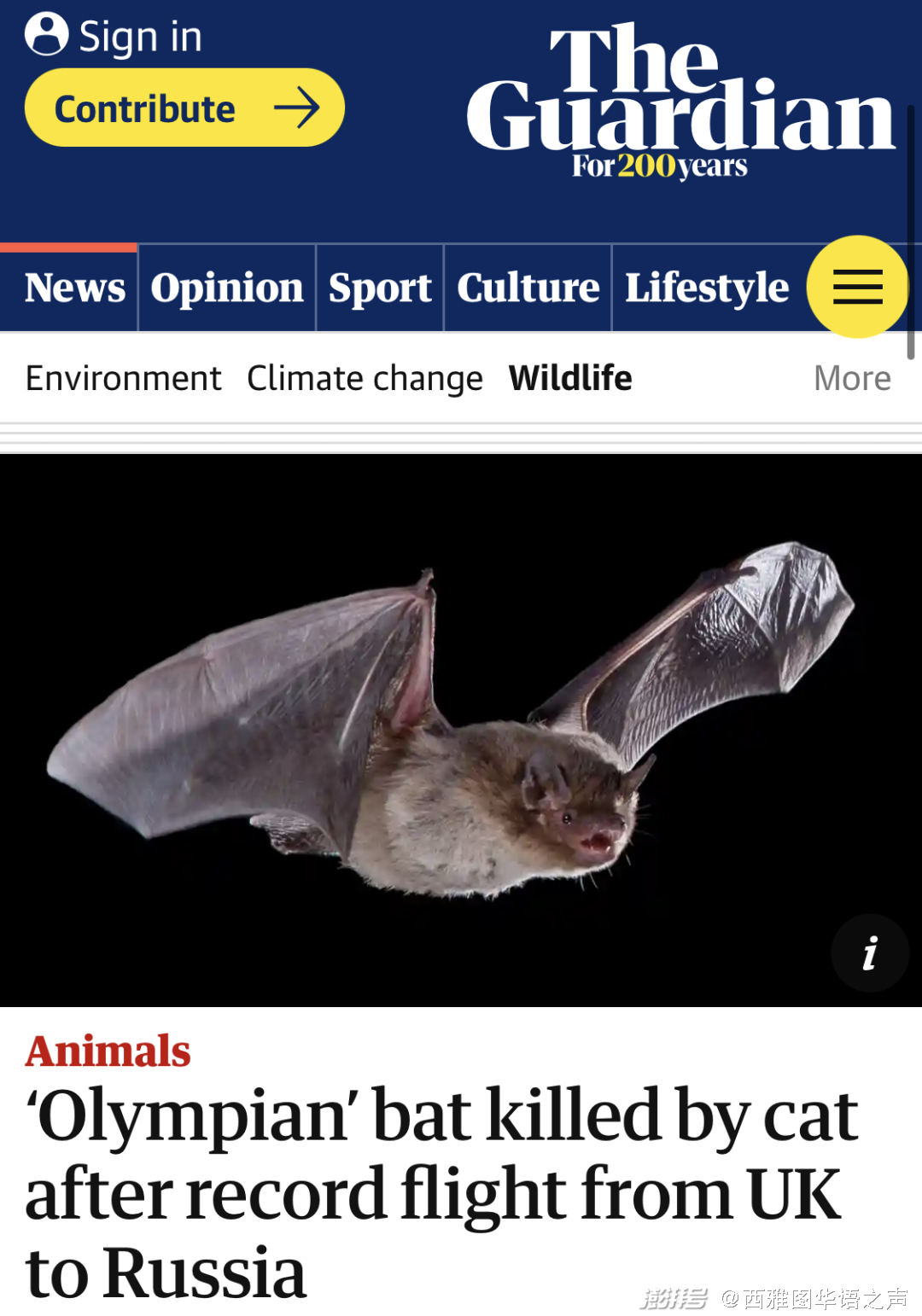Open the yellow hamburger menu button
The height and width of the screenshot is (1316, 922).
857,287
